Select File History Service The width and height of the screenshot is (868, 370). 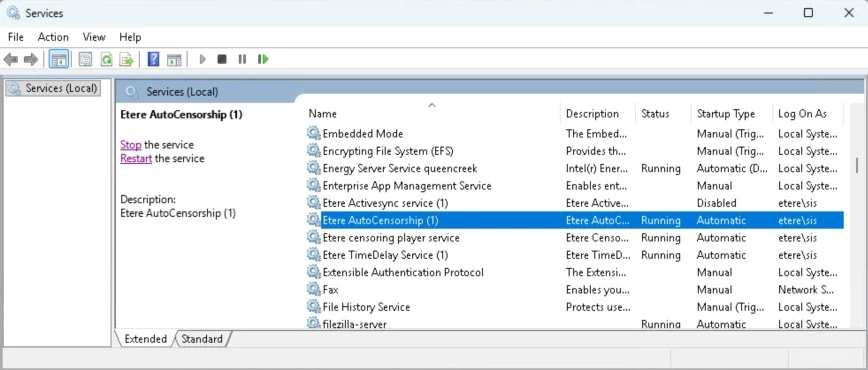pos(366,307)
